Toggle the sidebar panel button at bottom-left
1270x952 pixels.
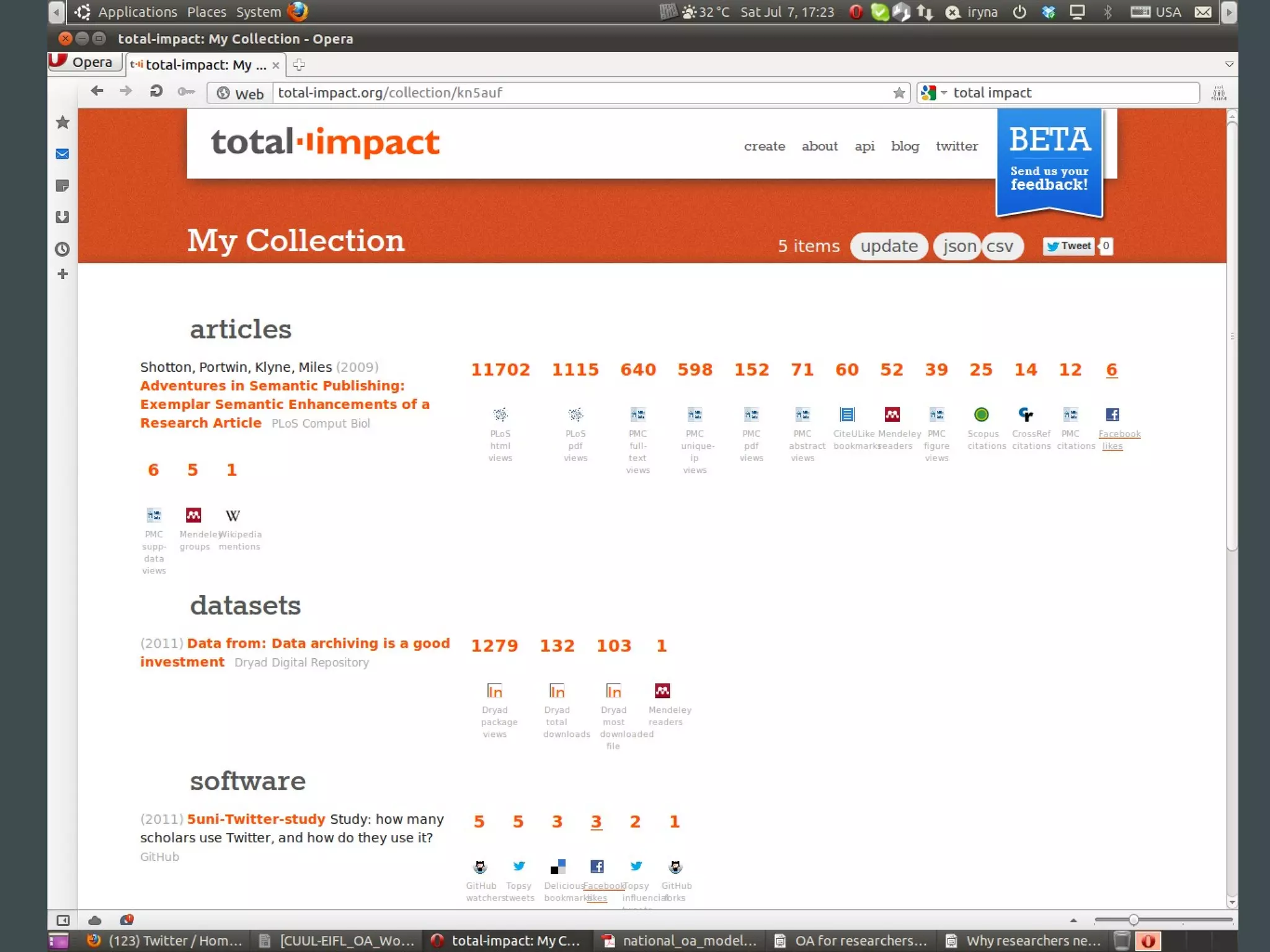(63, 920)
